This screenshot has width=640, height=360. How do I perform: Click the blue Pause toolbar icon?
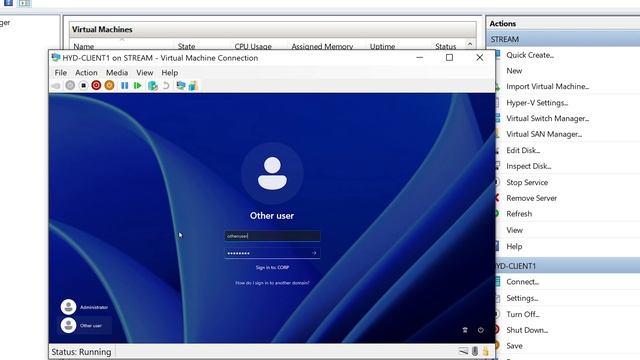pyautogui.click(x=124, y=85)
